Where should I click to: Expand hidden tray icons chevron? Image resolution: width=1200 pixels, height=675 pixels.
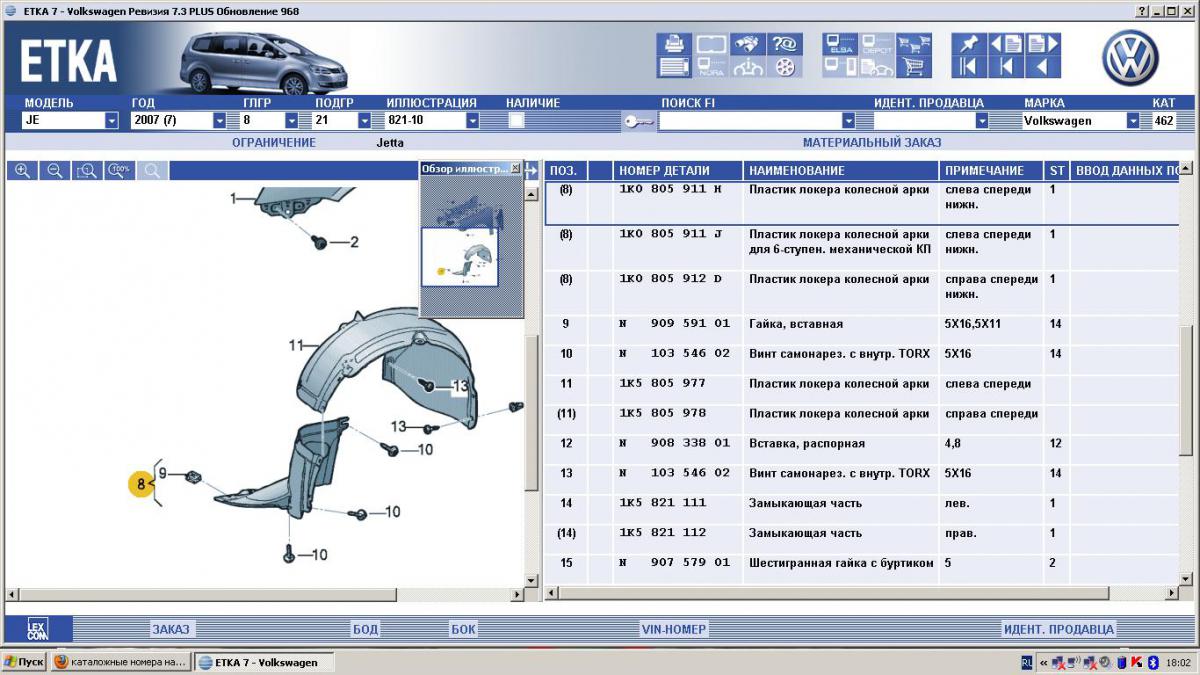1045,663
